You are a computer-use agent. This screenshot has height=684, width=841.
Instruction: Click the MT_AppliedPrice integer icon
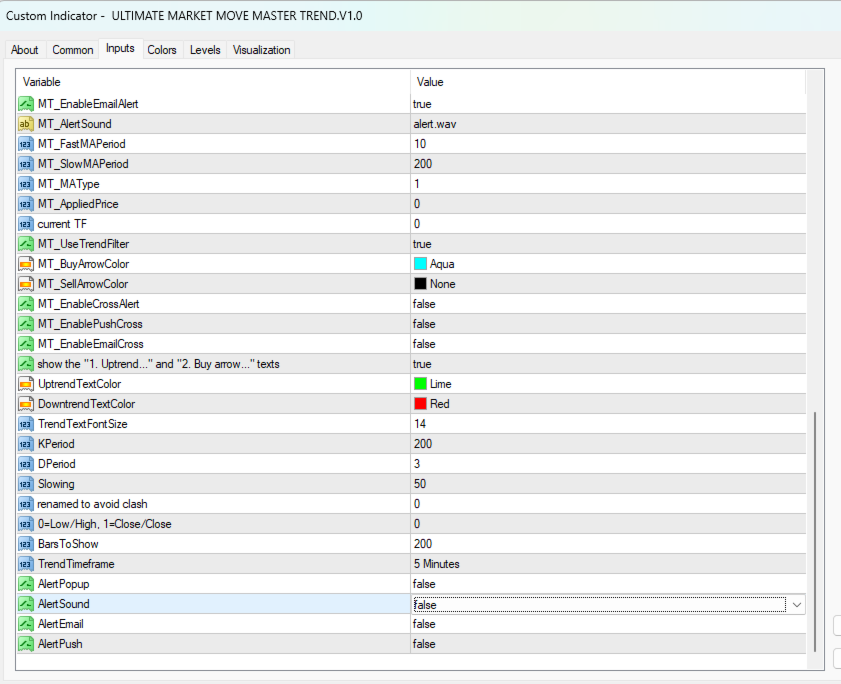pyautogui.click(x=26, y=204)
